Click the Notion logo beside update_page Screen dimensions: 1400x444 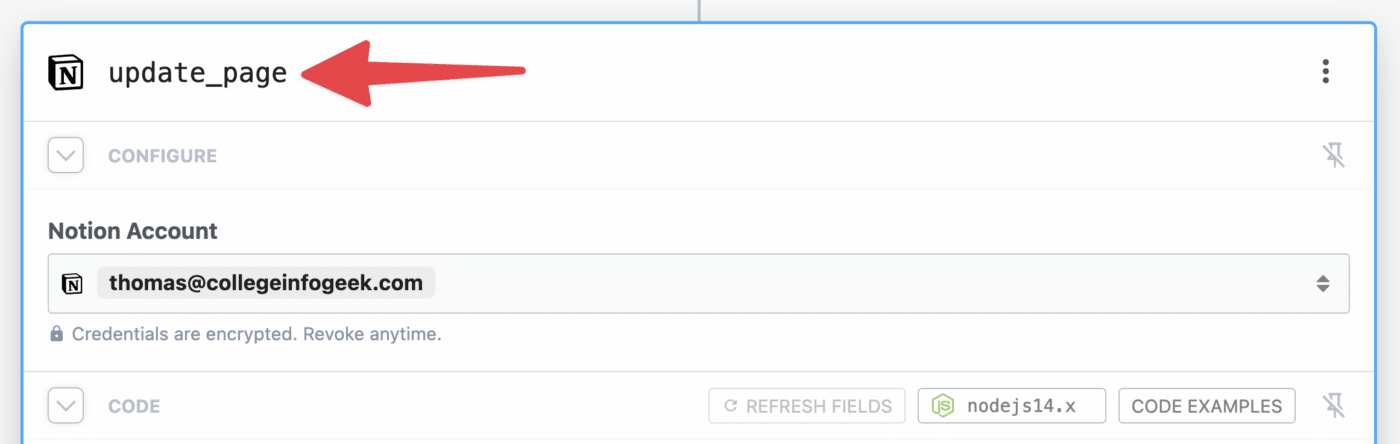[66, 73]
